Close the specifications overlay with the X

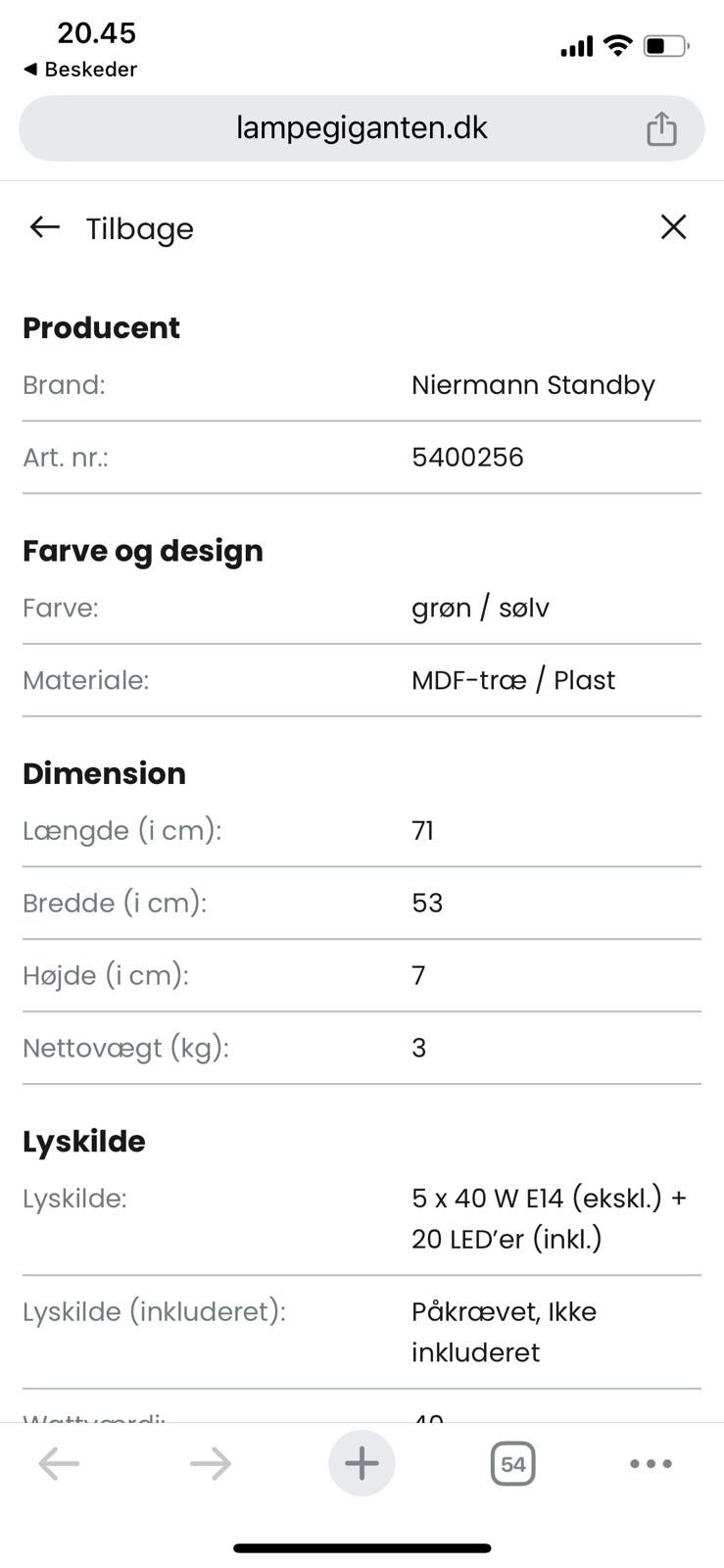point(673,226)
